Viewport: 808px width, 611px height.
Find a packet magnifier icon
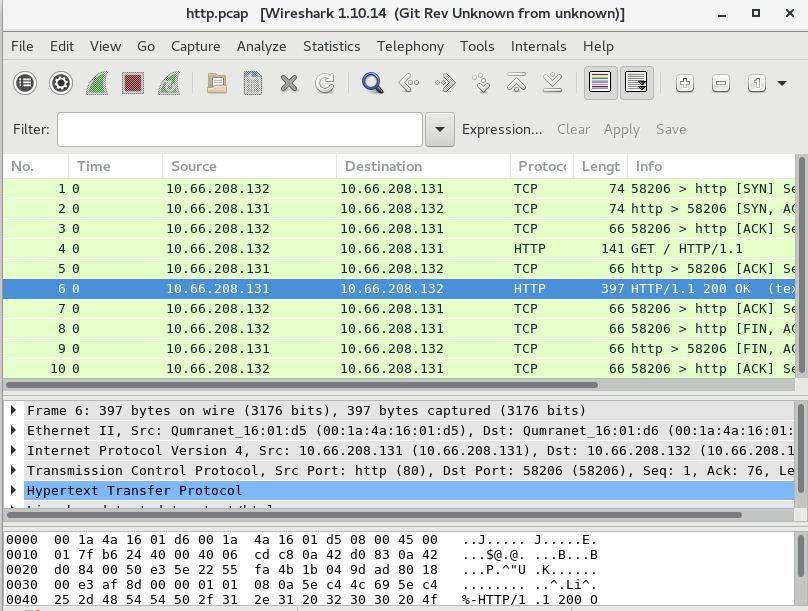click(x=372, y=83)
